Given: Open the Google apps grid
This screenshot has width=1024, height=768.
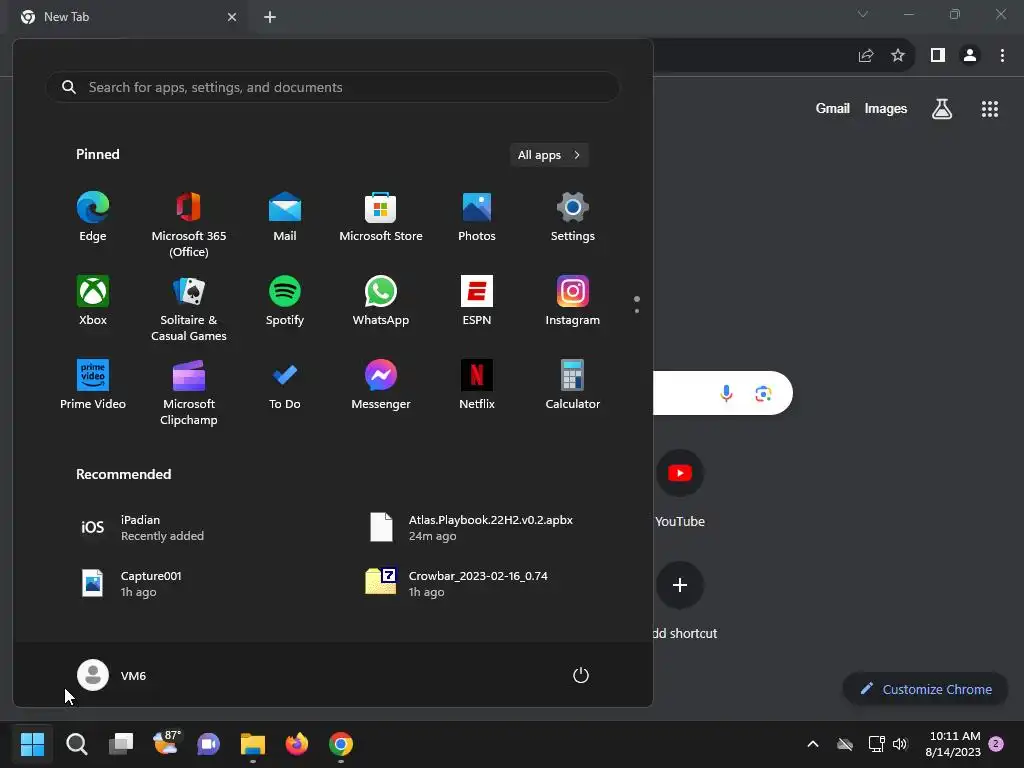Looking at the screenshot, I should [990, 108].
